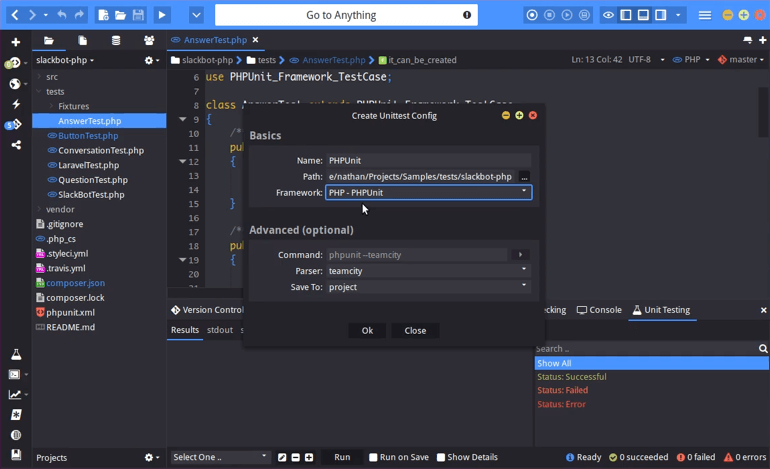Viewport: 770px width, 469px height.
Task: Open the Parser teamcity dropdown
Action: (429, 271)
